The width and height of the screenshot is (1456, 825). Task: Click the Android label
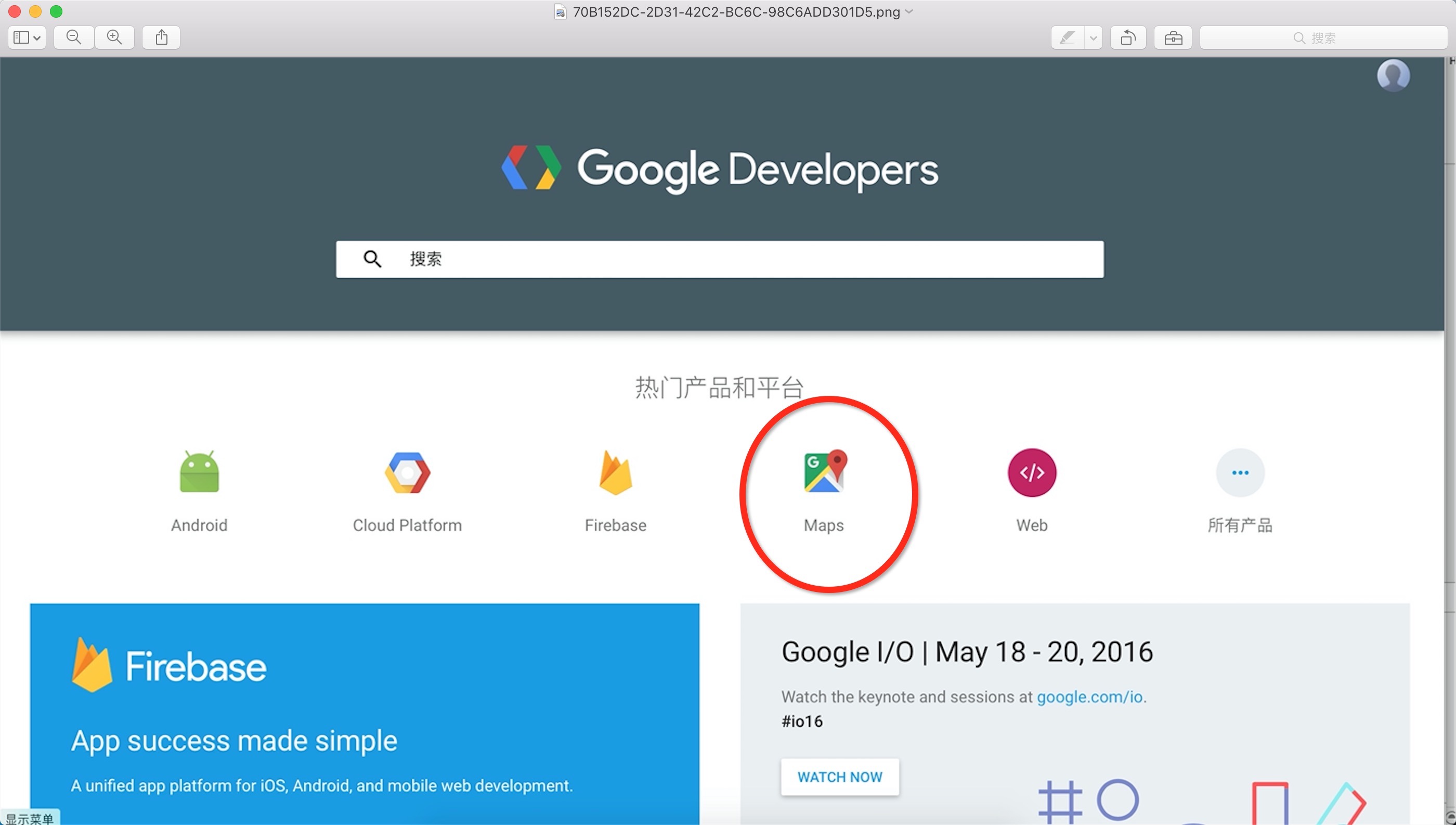pos(199,525)
